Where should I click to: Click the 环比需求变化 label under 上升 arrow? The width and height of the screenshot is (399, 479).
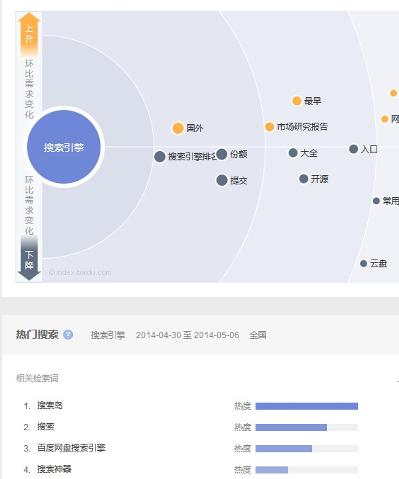click(29, 89)
